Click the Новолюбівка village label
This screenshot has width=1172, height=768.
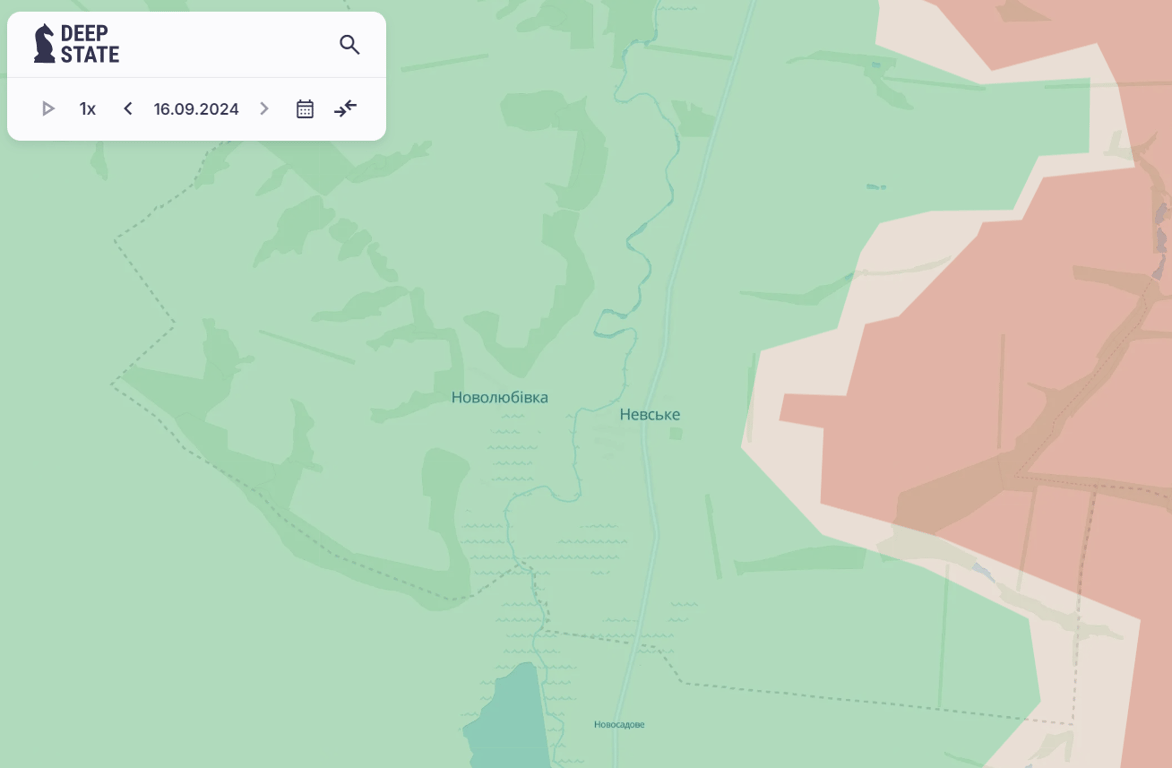coord(499,397)
